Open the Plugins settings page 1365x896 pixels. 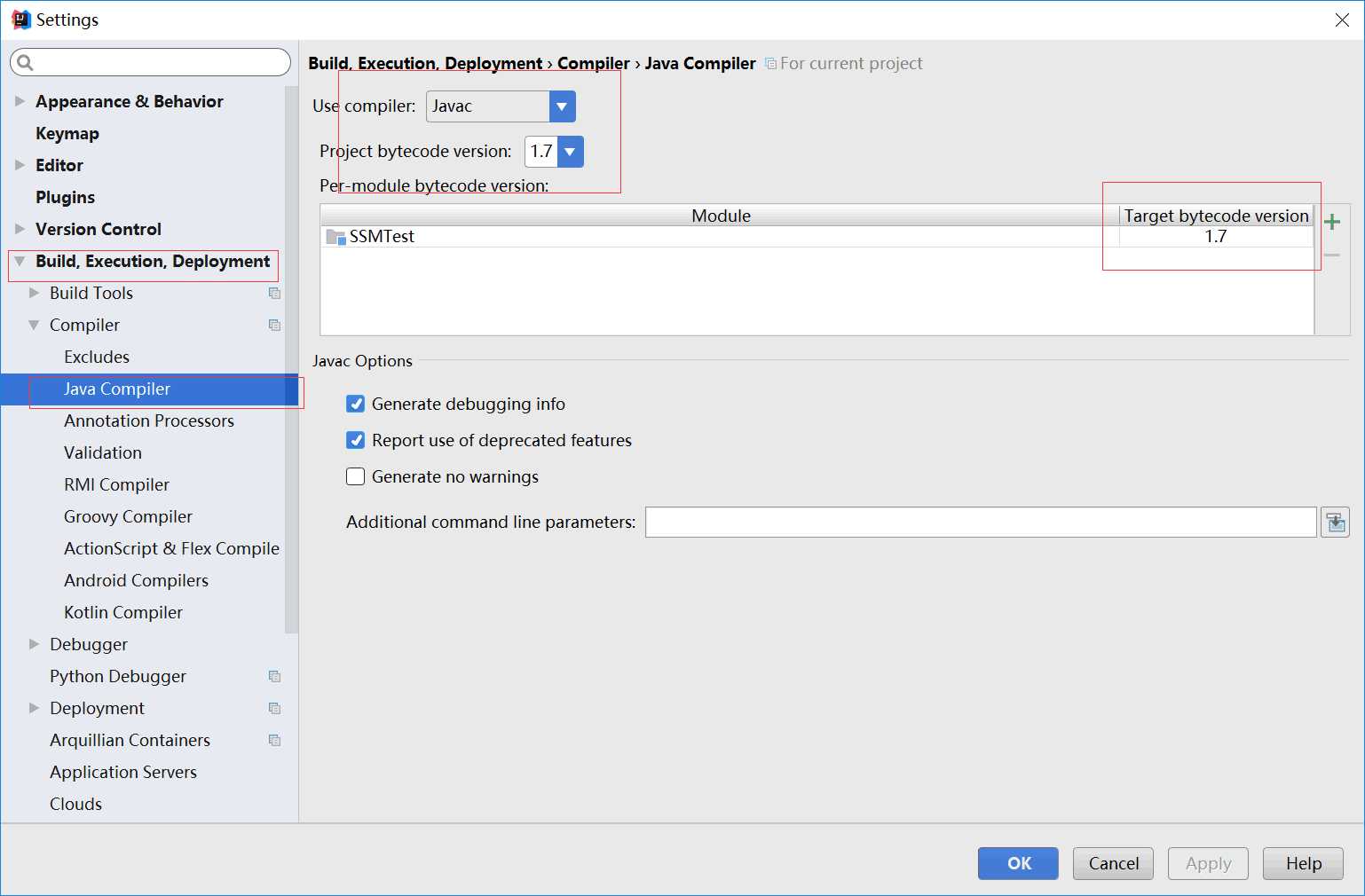point(65,198)
